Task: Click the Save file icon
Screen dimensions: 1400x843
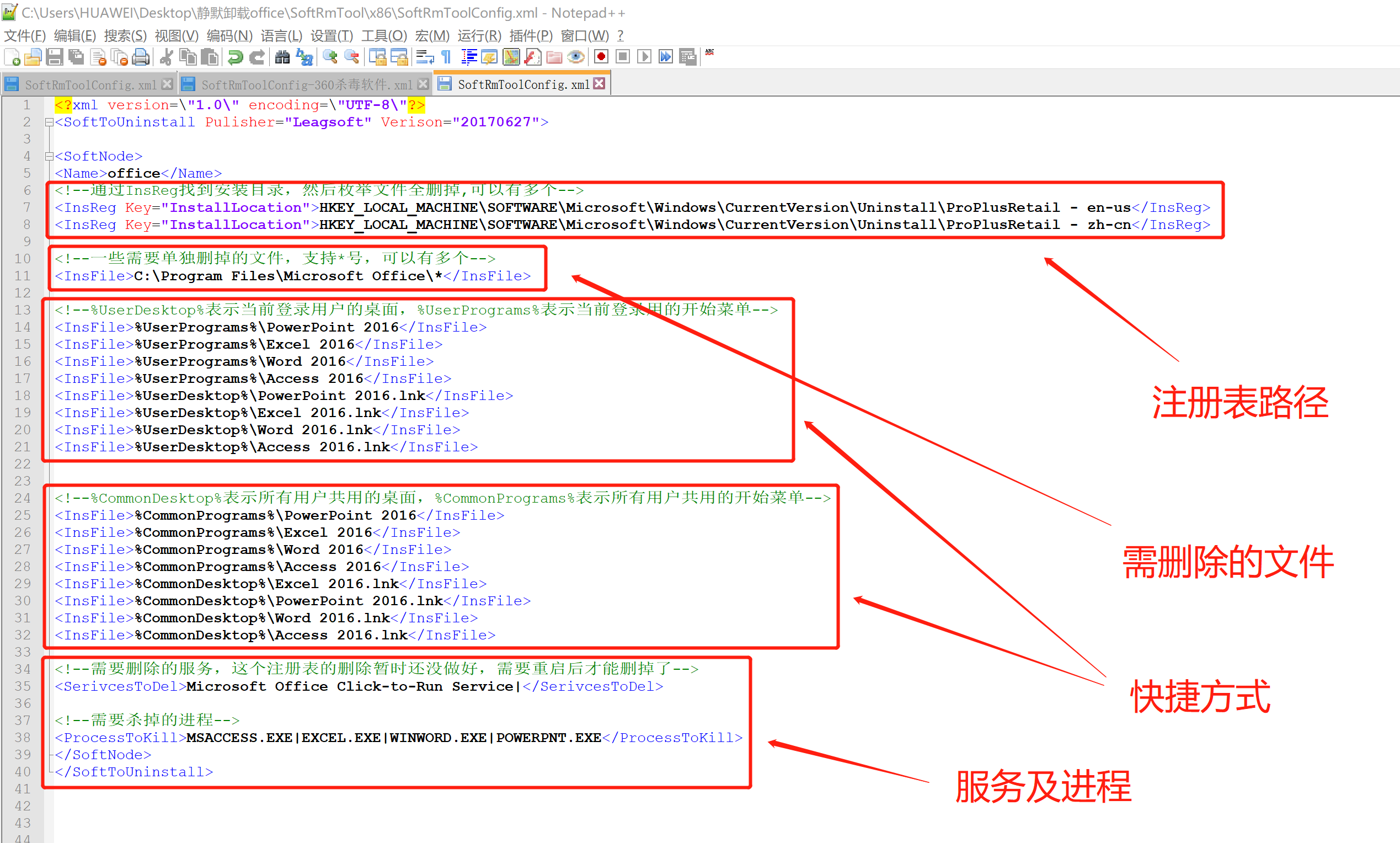Action: 55,57
